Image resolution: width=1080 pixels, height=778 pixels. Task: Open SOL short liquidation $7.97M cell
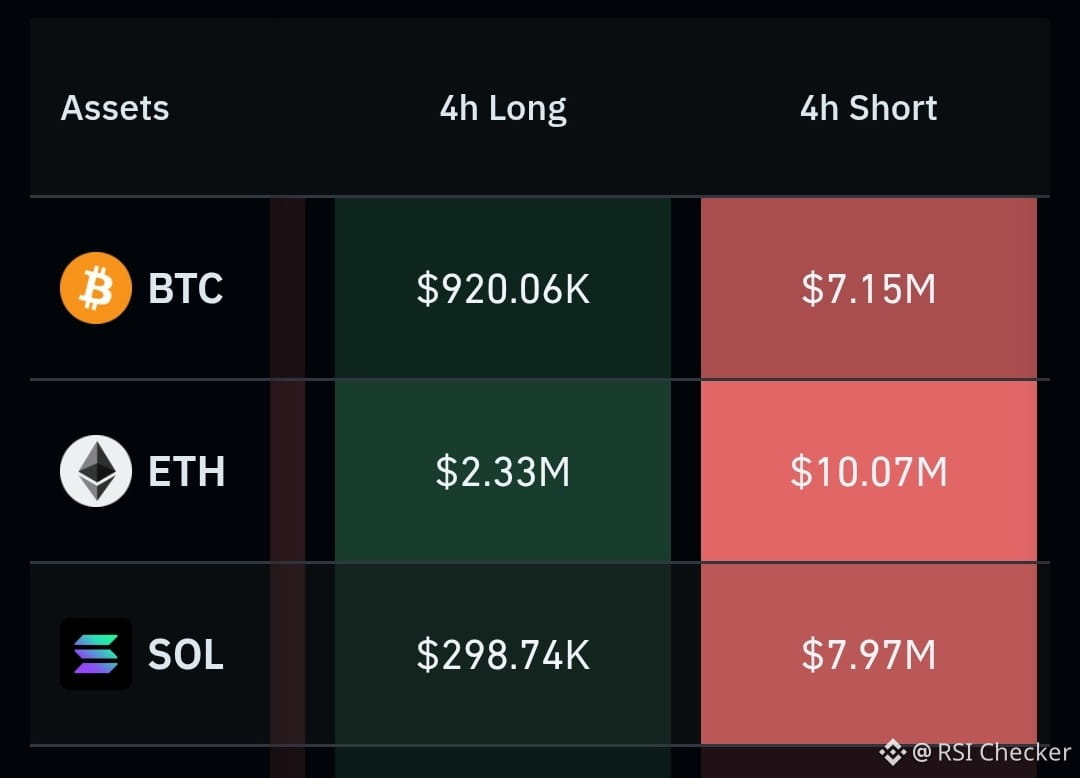pyautogui.click(x=869, y=654)
